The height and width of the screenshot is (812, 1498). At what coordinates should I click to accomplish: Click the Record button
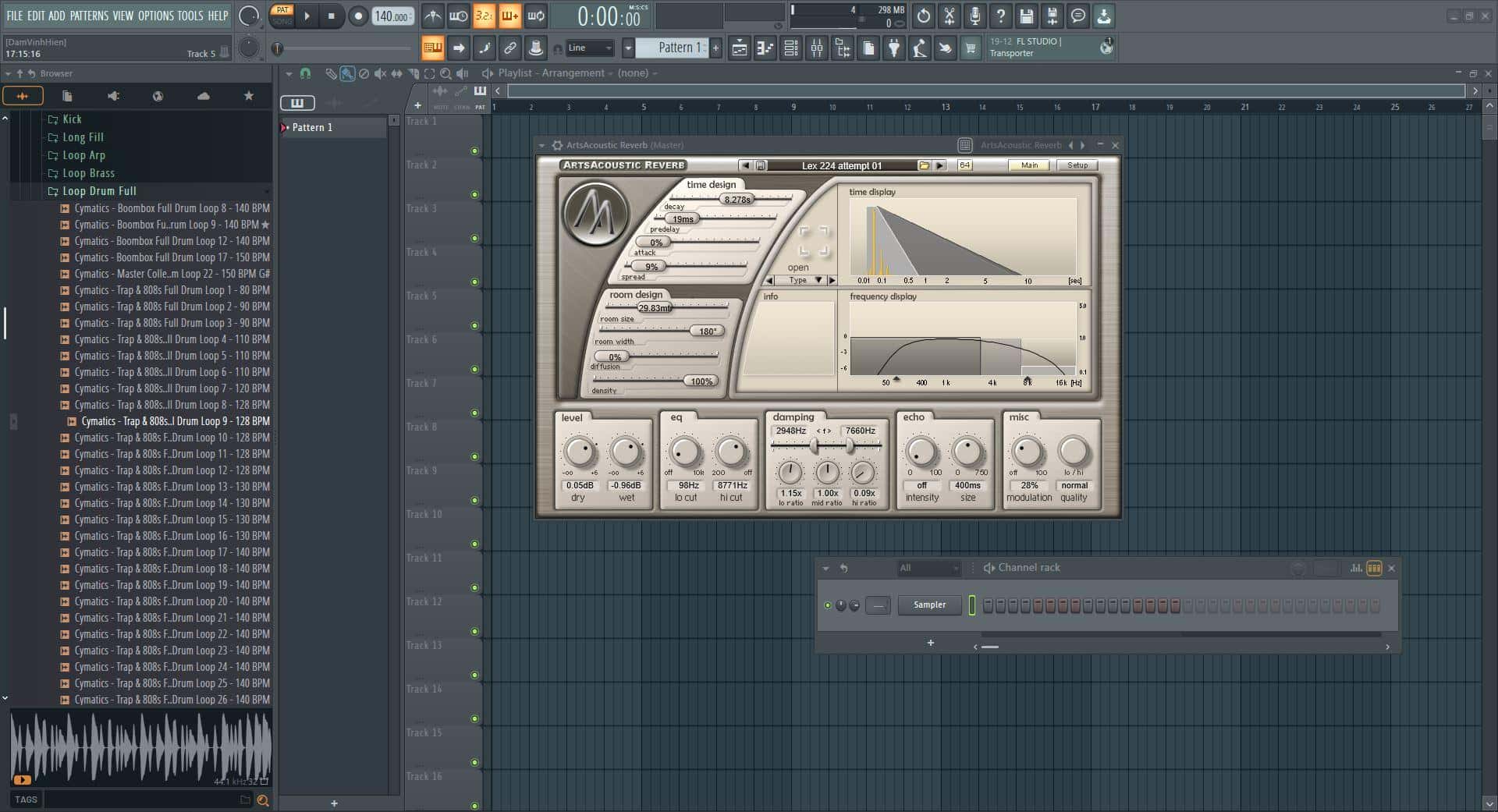[358, 16]
